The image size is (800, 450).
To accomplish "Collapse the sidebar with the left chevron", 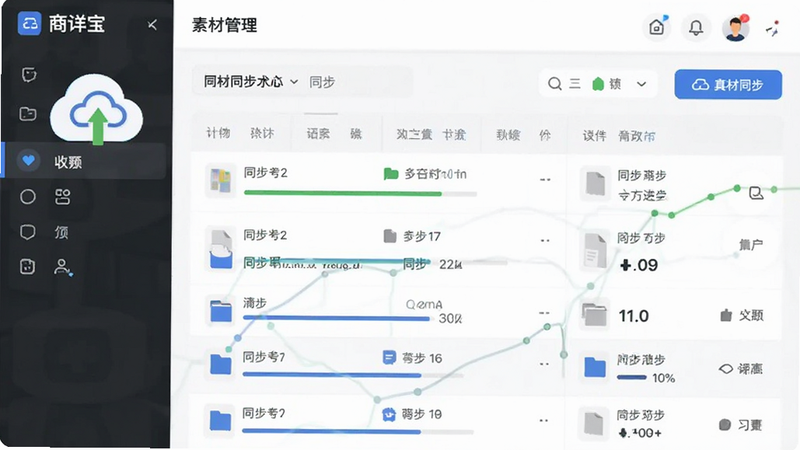I will (152, 24).
